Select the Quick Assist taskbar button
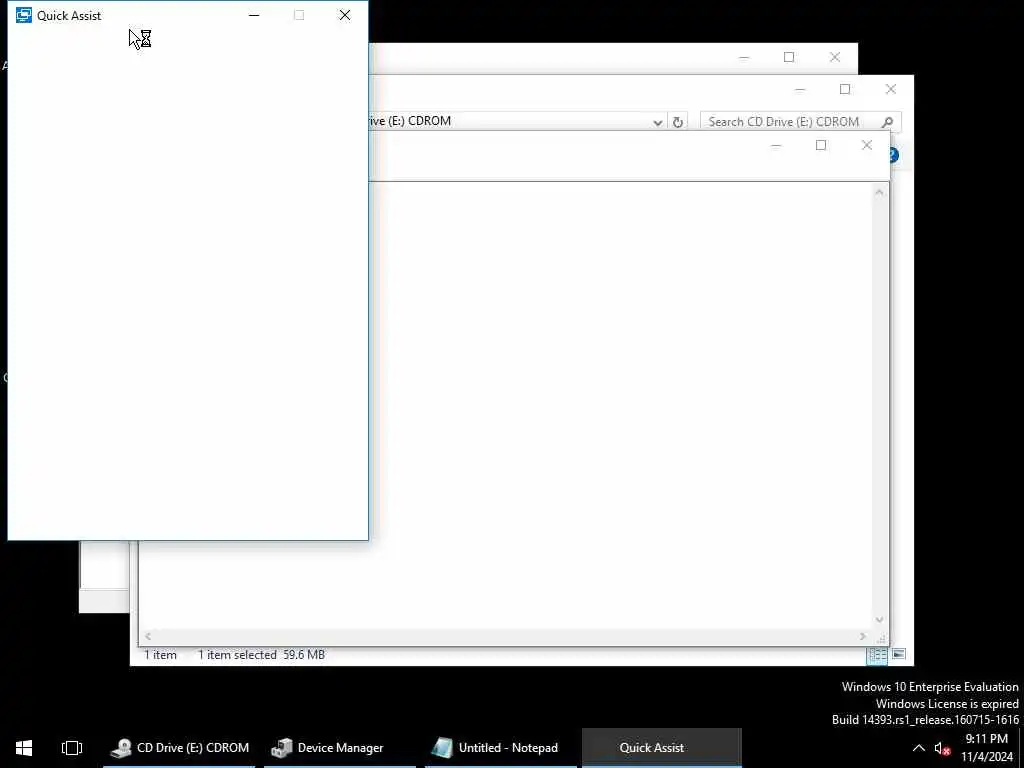The width and height of the screenshot is (1024, 768). [x=662, y=748]
